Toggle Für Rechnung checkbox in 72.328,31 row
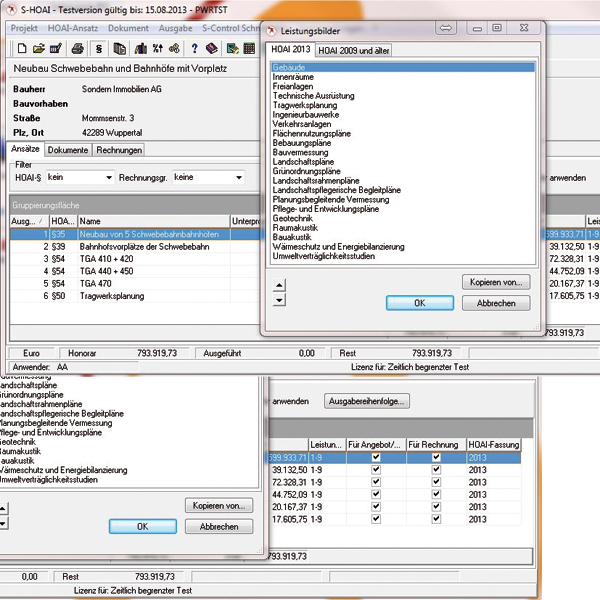Screen dimensions: 600x600 click(436, 482)
